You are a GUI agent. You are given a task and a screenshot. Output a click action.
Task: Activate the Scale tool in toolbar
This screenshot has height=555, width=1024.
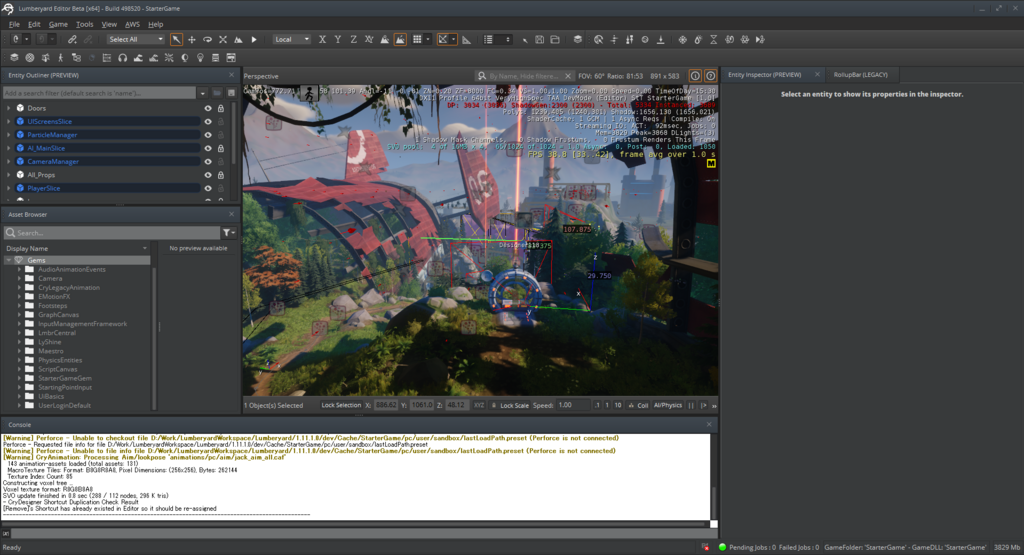point(223,39)
